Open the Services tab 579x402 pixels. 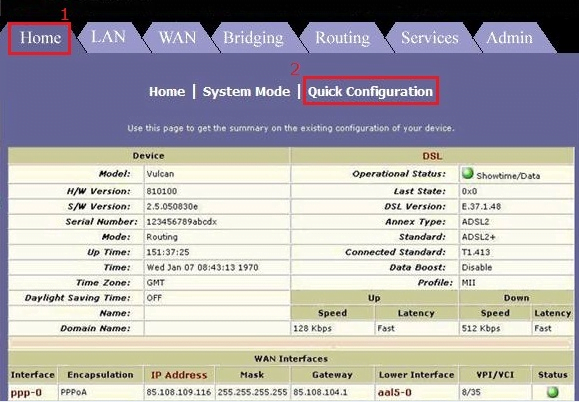[429, 38]
